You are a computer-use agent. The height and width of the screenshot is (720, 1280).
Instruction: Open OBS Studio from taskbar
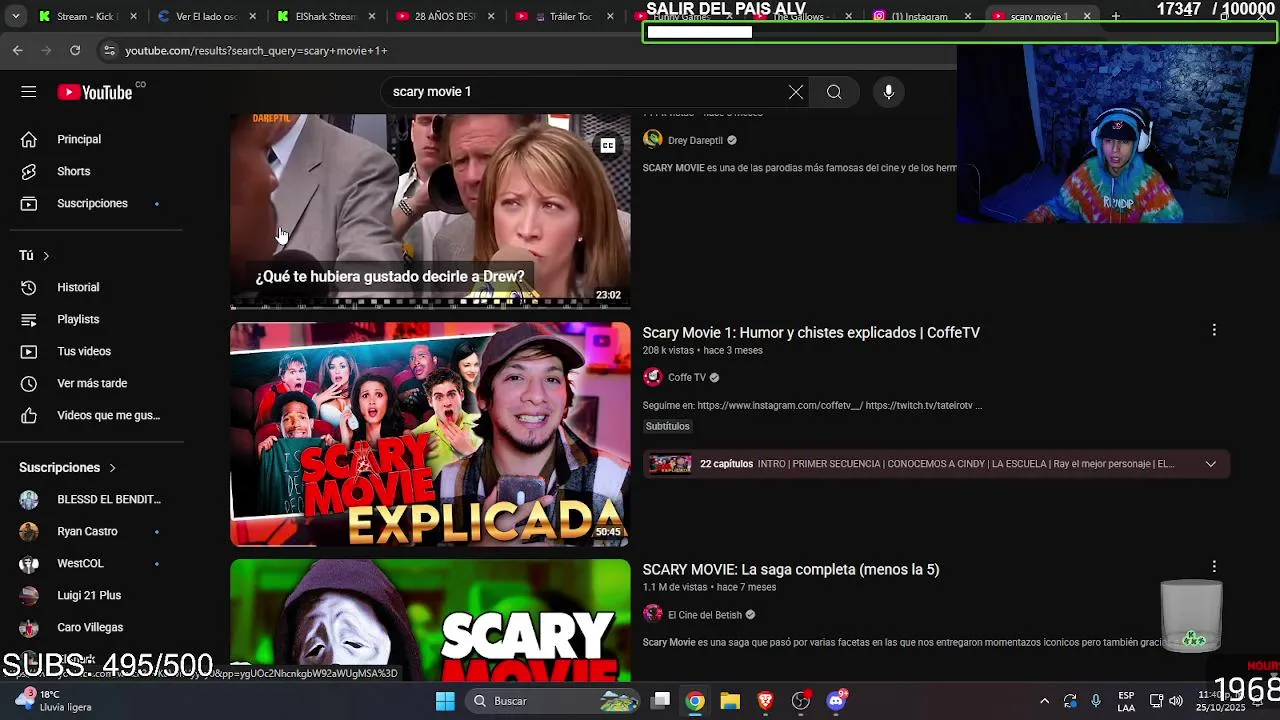pos(800,701)
